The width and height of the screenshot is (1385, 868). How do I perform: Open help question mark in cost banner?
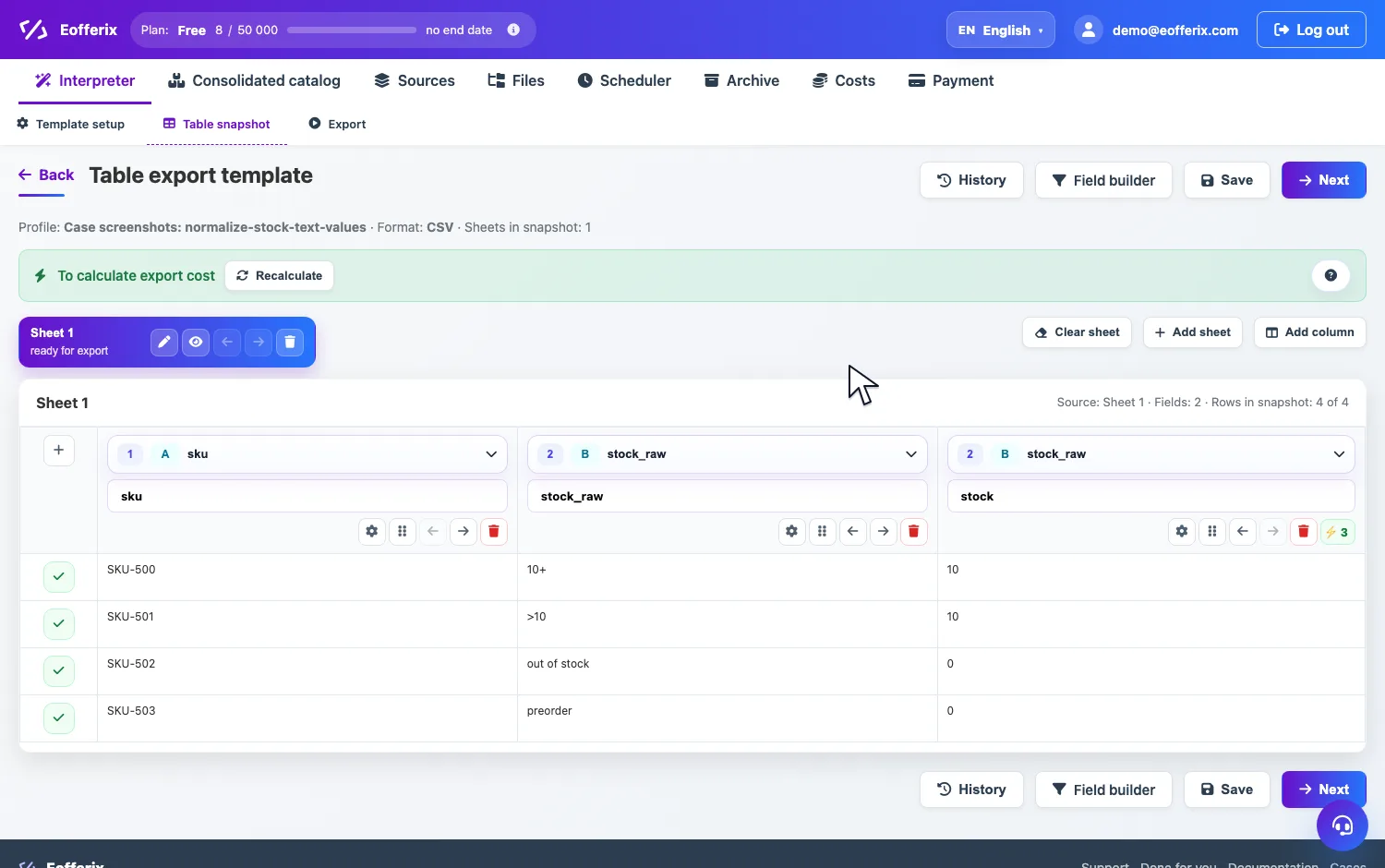[1331, 275]
